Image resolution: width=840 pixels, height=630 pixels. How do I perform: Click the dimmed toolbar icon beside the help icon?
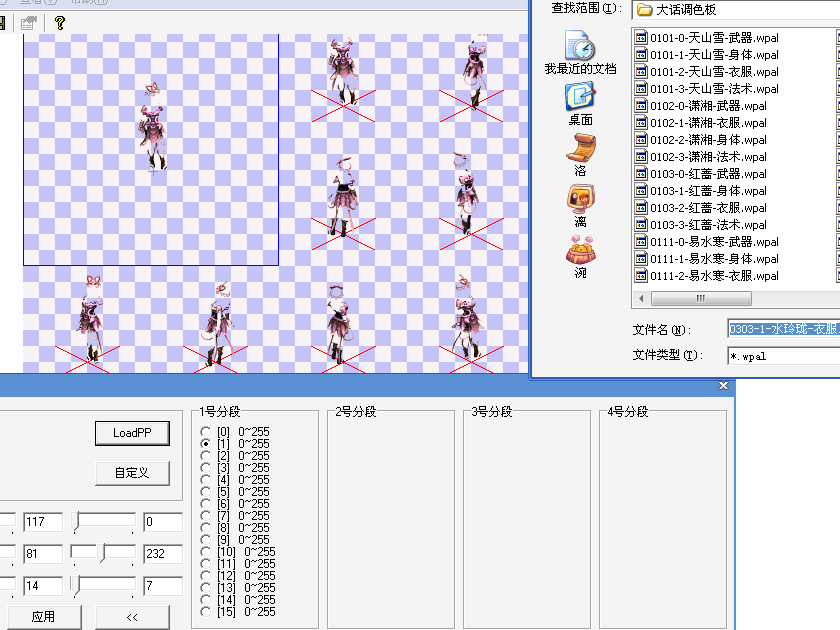point(28,22)
